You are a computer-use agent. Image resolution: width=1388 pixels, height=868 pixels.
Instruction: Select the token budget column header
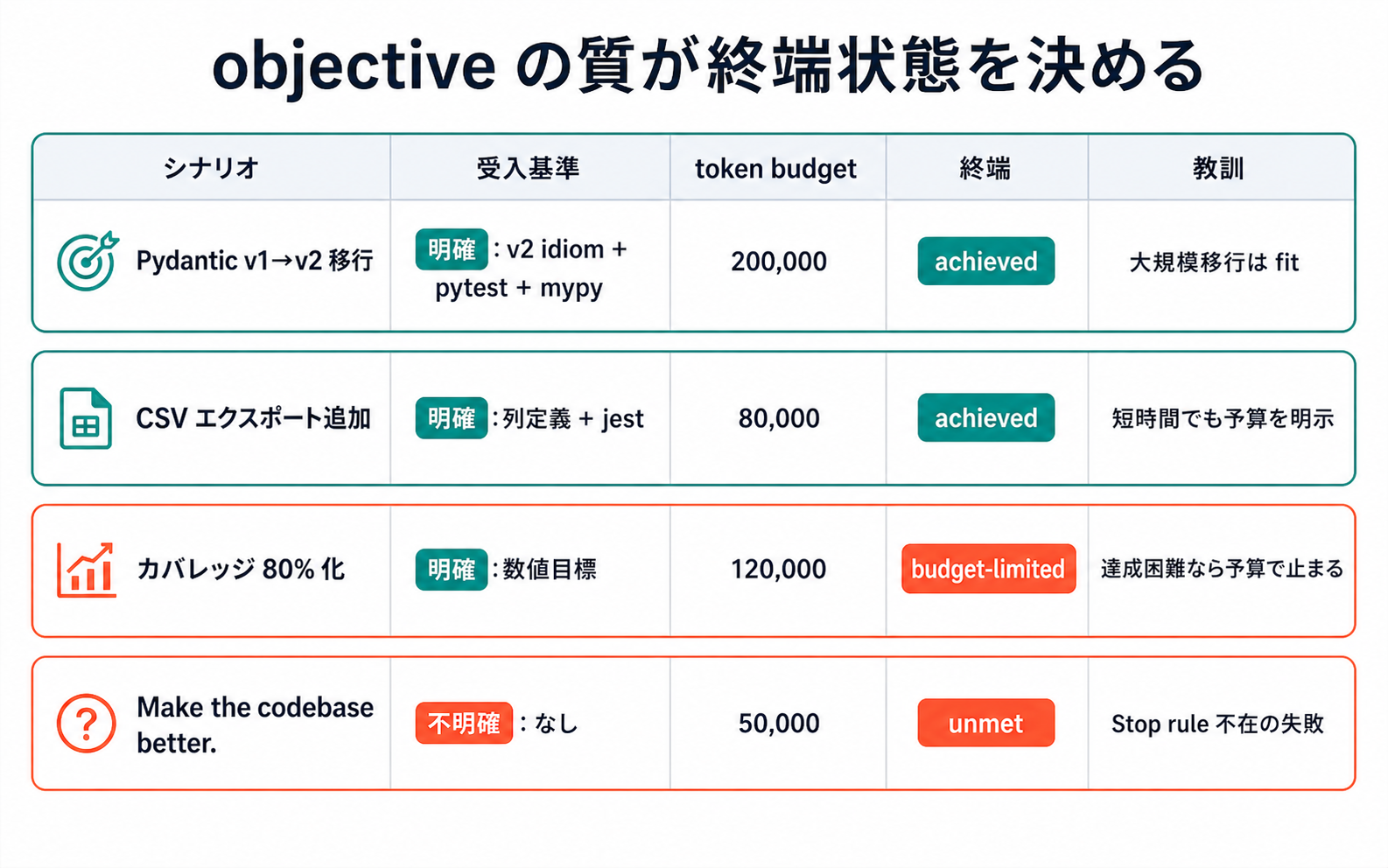[775, 168]
